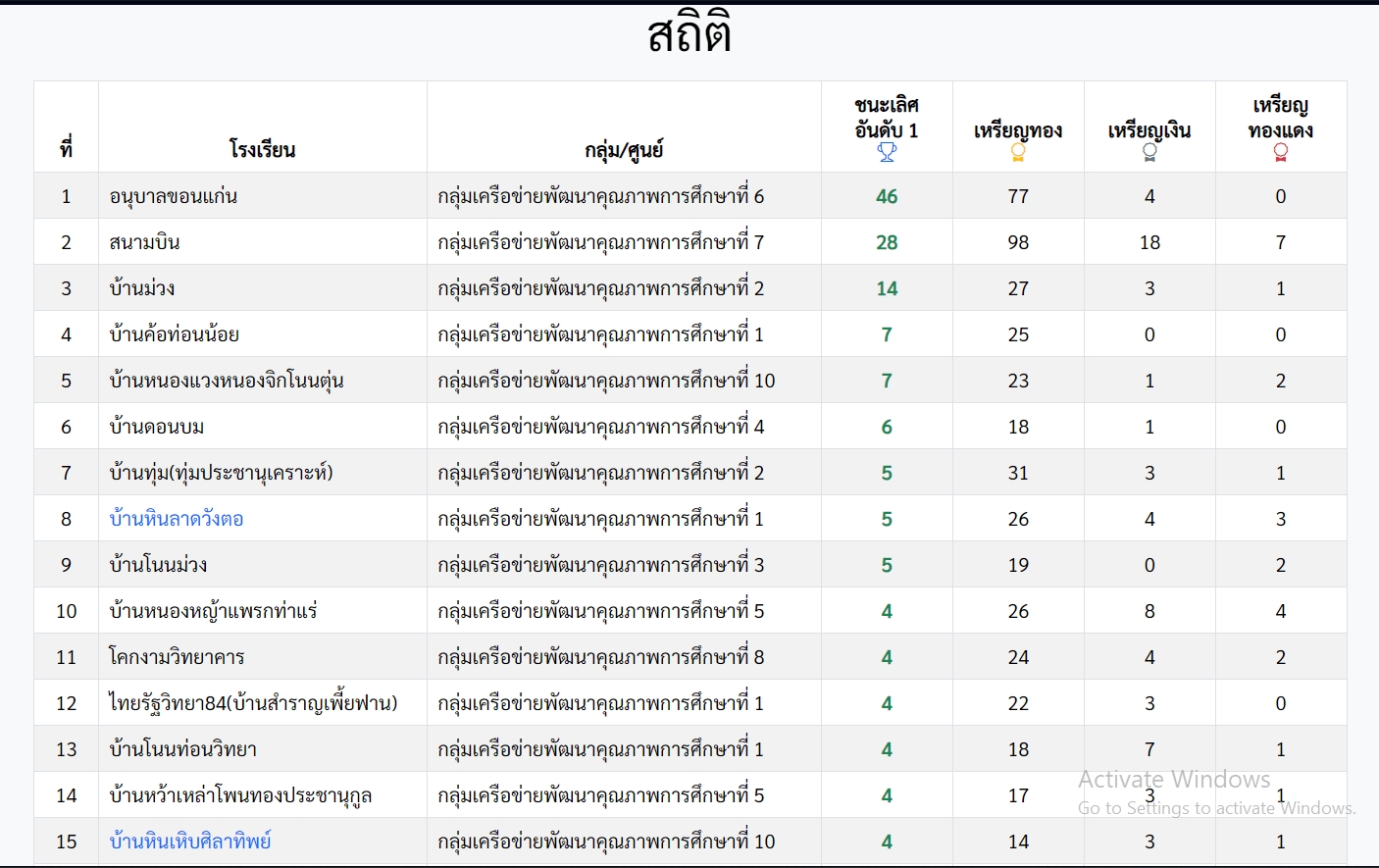The width and height of the screenshot is (1379, 868).
Task: Click the group cell for โคกงามวิทยาคาร
Action: click(624, 657)
